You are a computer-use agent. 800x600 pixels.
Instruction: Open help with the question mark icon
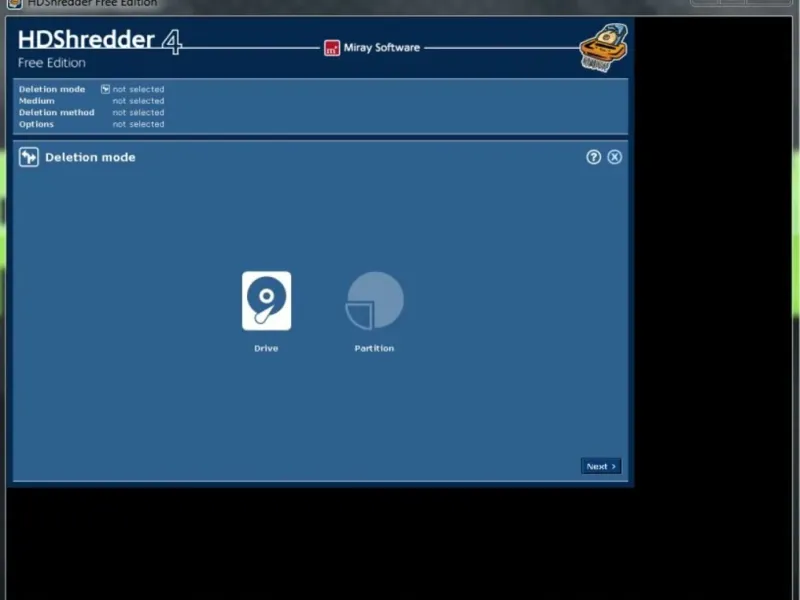[x=593, y=157]
